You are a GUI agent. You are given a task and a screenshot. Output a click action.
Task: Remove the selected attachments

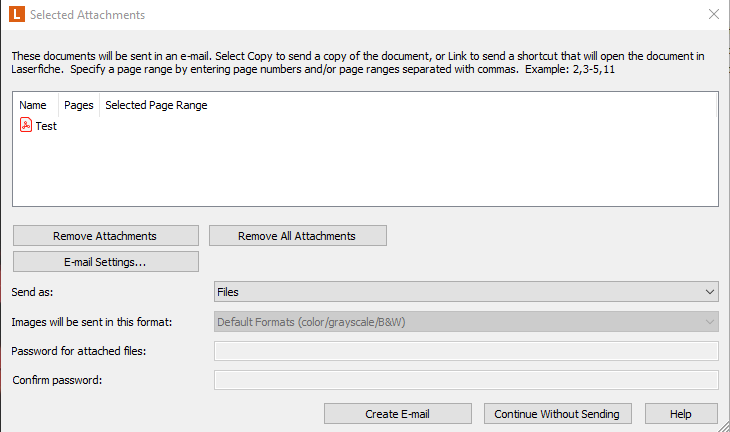pos(106,236)
